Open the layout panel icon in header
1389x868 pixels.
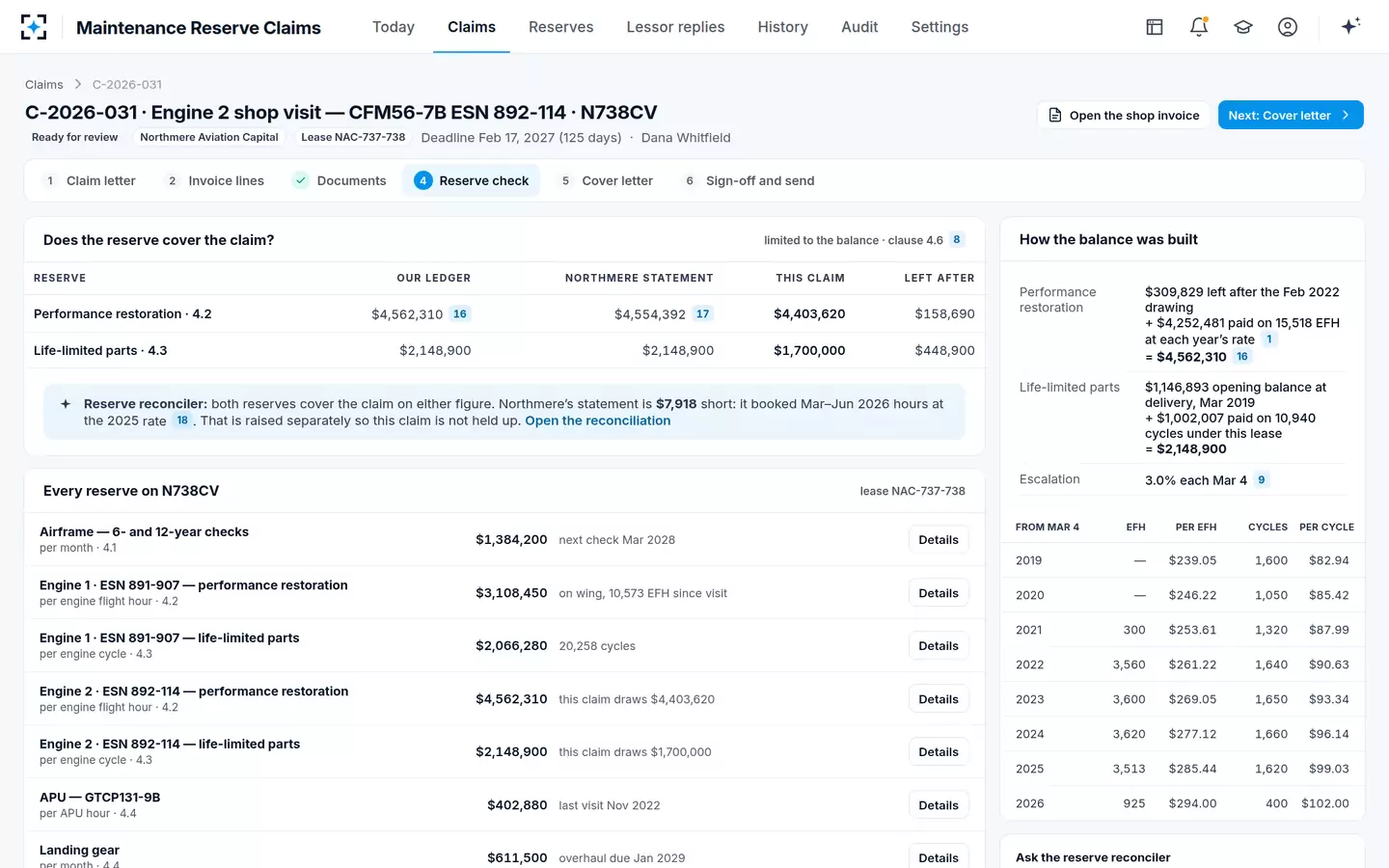1155,27
